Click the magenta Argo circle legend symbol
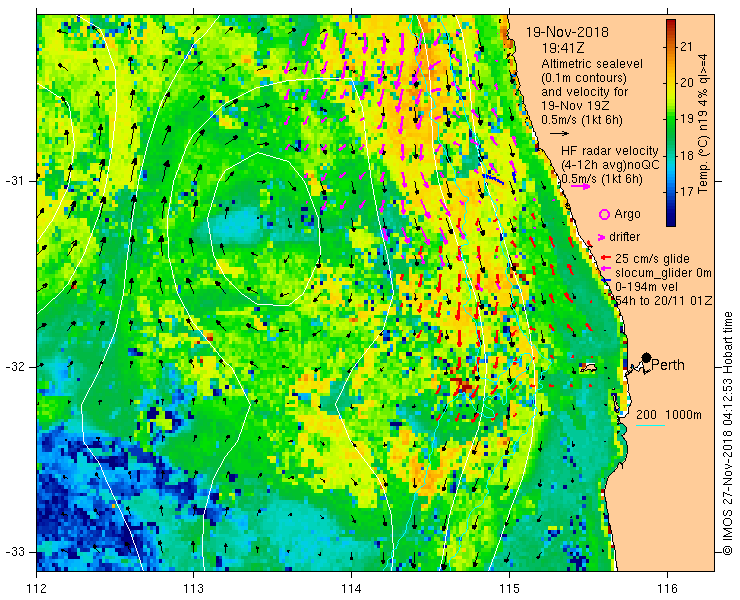740x600 pixels. [x=604, y=214]
